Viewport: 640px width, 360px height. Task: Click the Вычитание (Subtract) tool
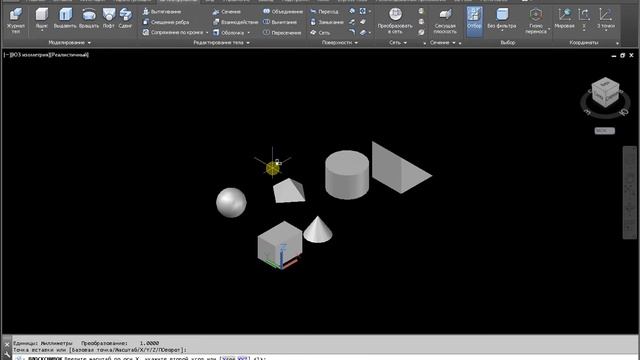[x=280, y=22]
